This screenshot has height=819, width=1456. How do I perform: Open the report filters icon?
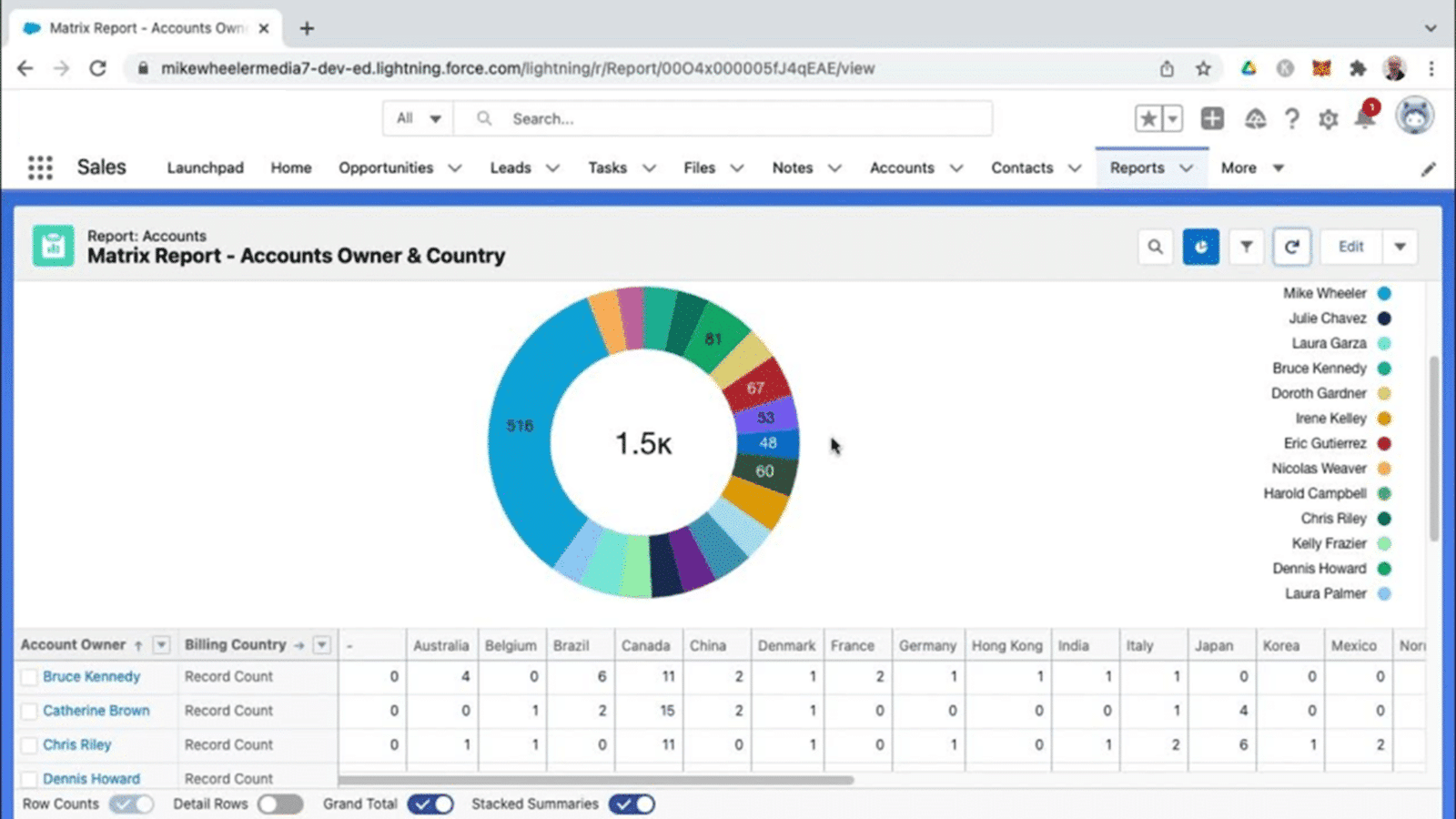(1246, 247)
